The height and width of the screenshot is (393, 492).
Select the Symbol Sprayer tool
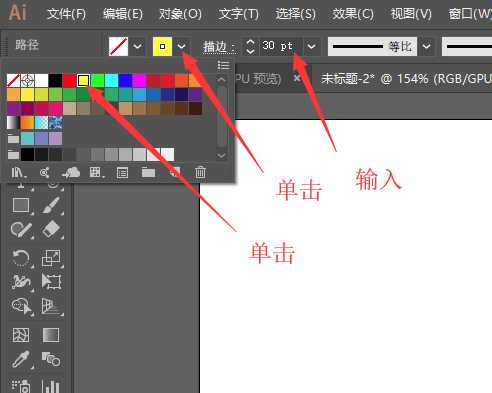point(21,386)
